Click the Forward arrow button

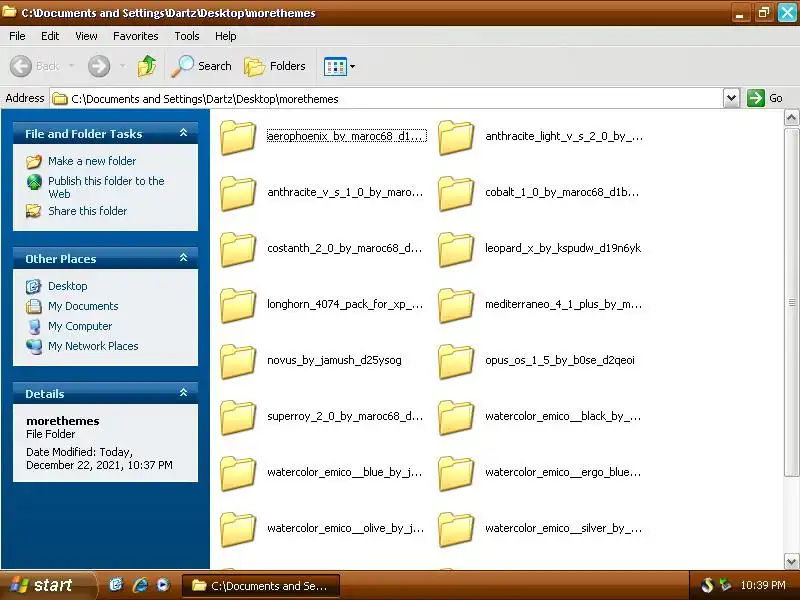point(98,66)
